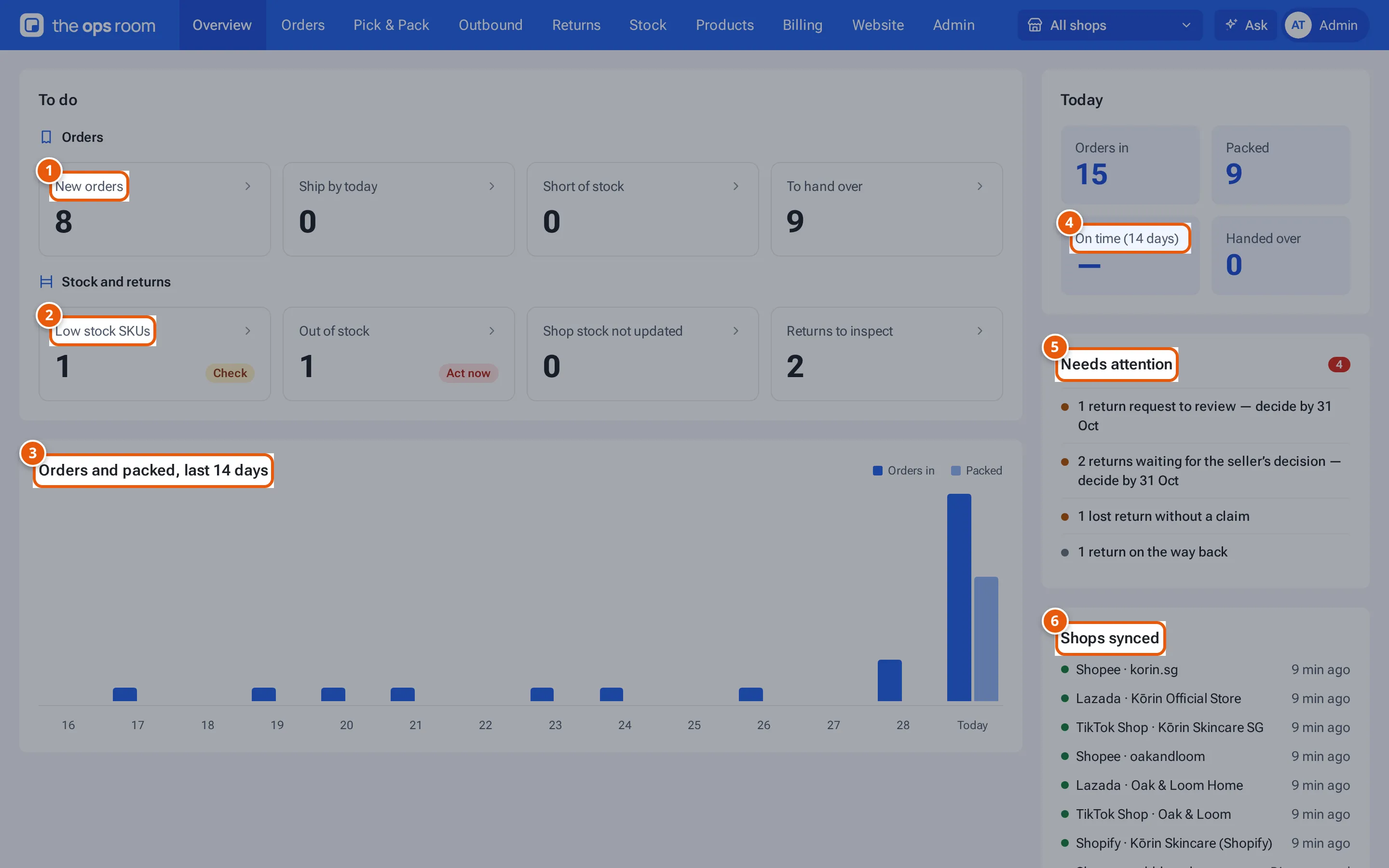This screenshot has width=1389, height=868.
Task: Click TikTok Shop · Oak & Loom row
Action: [x=1205, y=814]
